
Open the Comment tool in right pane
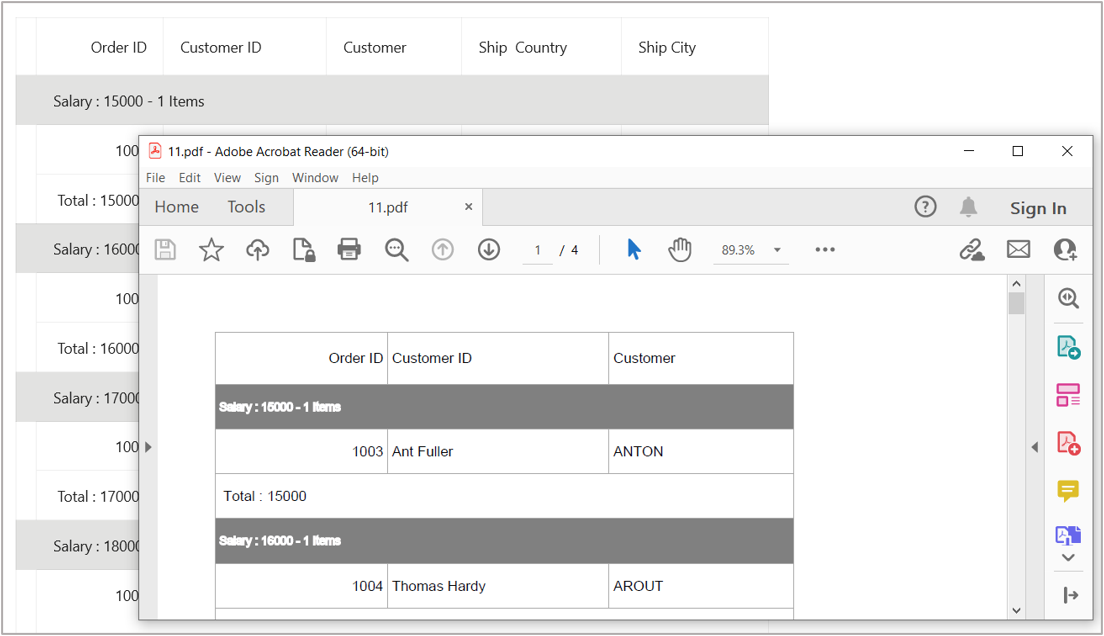pos(1068,490)
